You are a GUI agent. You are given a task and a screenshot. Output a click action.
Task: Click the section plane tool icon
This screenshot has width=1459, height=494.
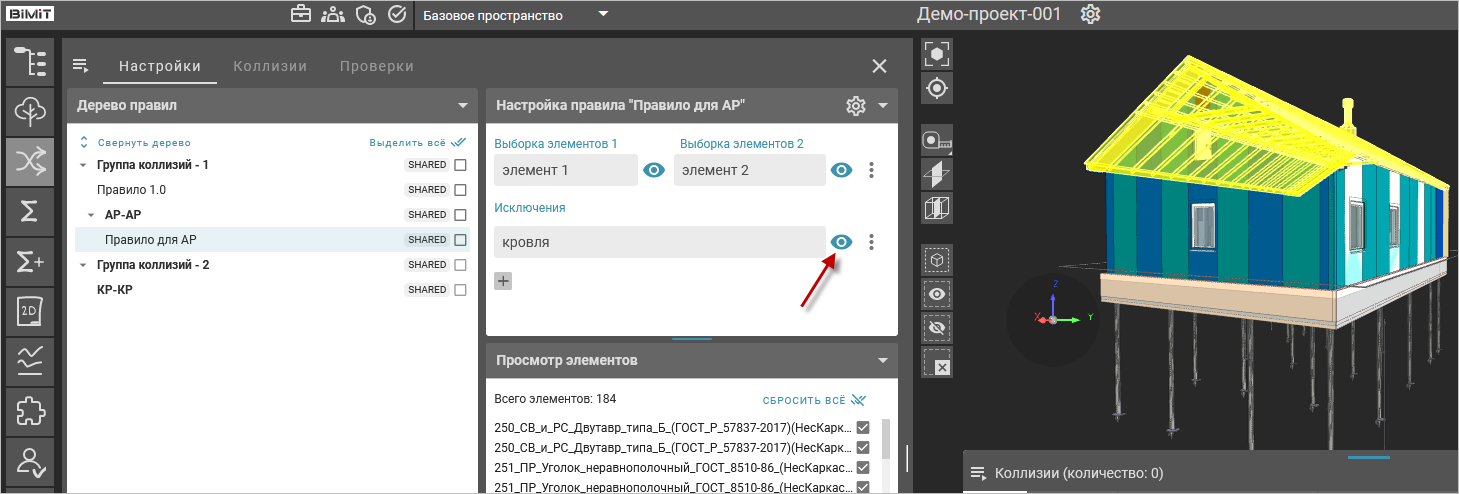(937, 174)
